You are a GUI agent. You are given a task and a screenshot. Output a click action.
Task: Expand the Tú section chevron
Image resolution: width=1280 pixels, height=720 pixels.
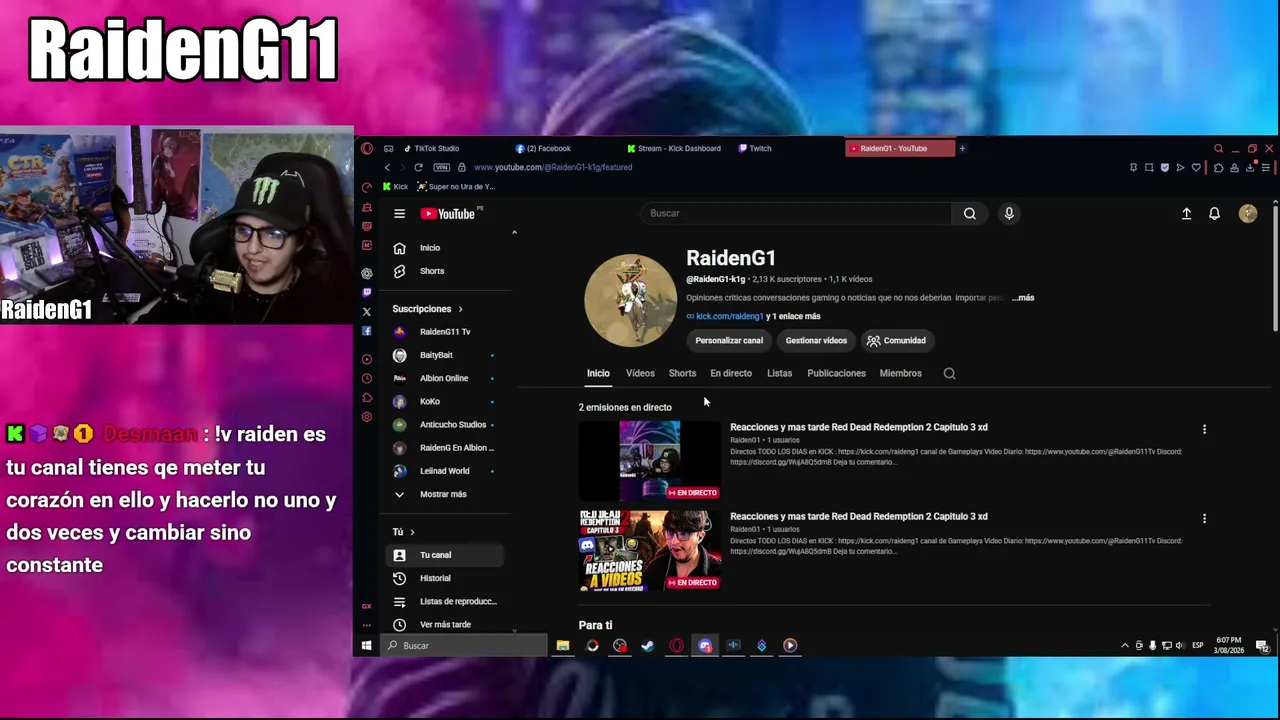(412, 532)
